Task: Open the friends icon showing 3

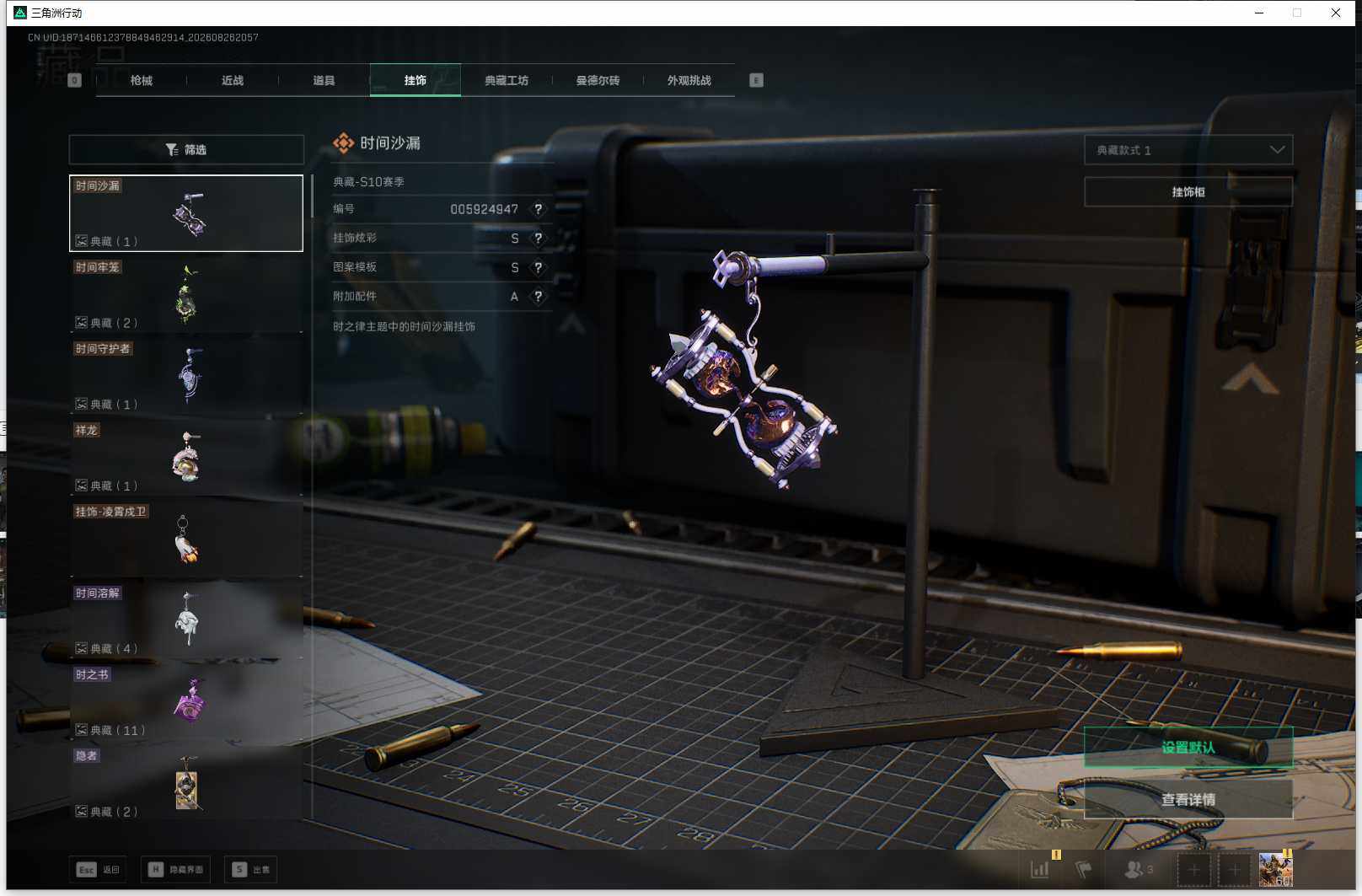Action: [1139, 869]
